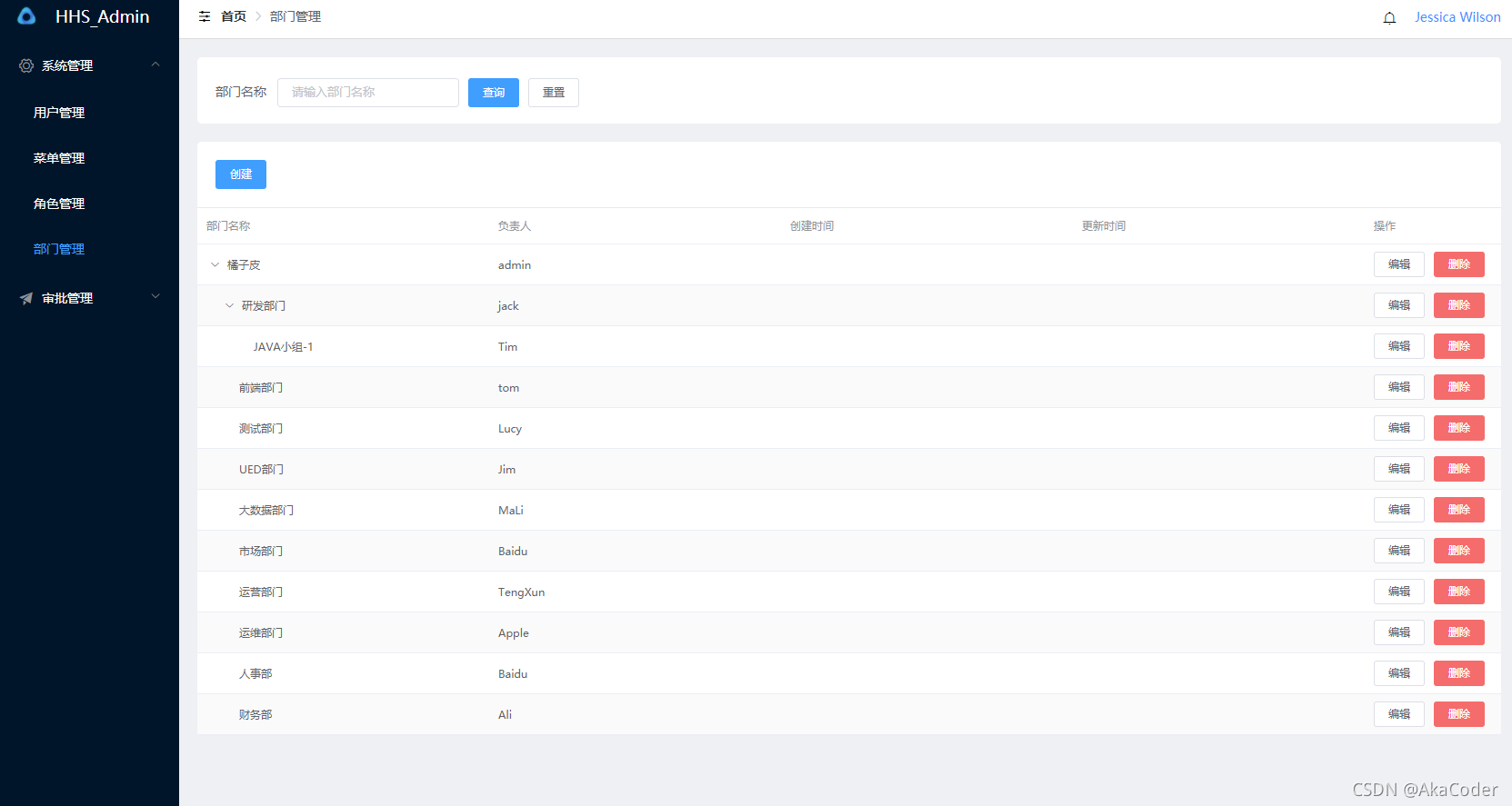The image size is (1512, 806).
Task: Click the admin manager cell
Action: coord(515,265)
